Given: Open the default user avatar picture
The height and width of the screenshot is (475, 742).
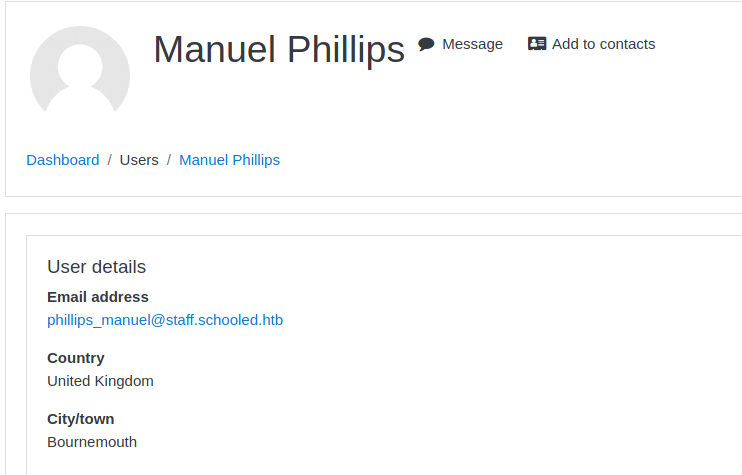Looking at the screenshot, I should [80, 75].
